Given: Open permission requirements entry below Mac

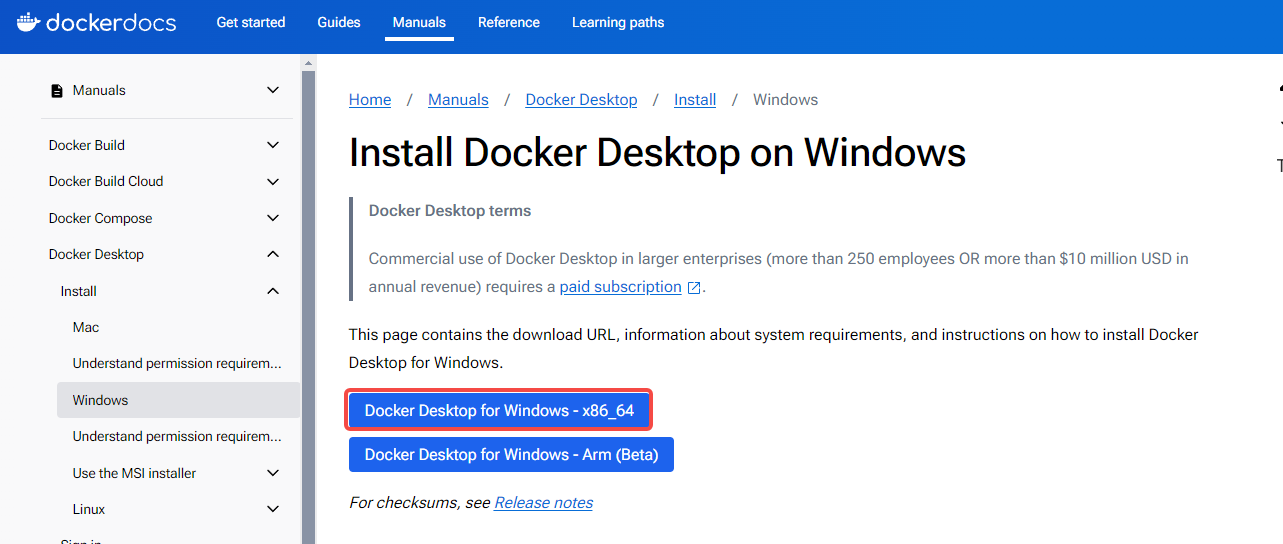Looking at the screenshot, I should pos(177,363).
